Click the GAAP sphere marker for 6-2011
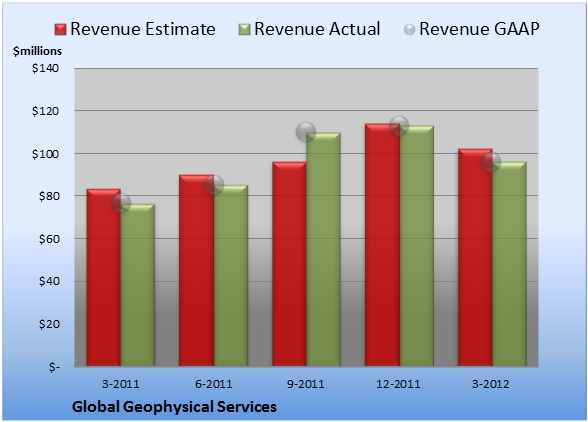This screenshot has width=588, height=422. click(x=214, y=185)
